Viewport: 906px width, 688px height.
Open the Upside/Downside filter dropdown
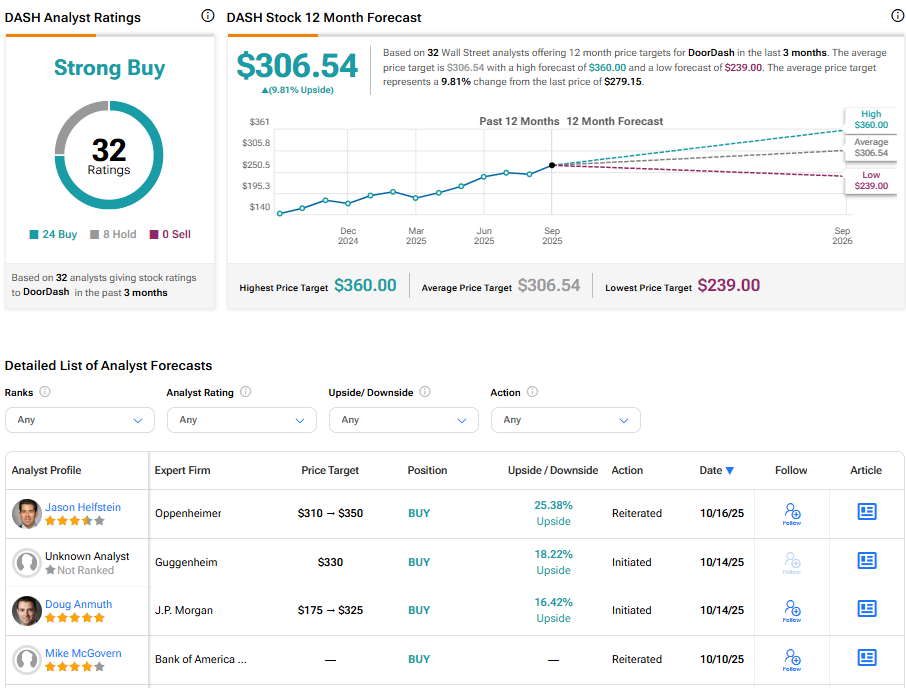pyautogui.click(x=404, y=420)
